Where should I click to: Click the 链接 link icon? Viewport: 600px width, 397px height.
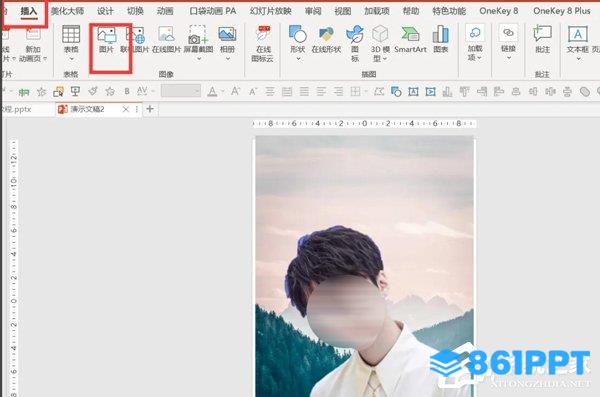(508, 33)
